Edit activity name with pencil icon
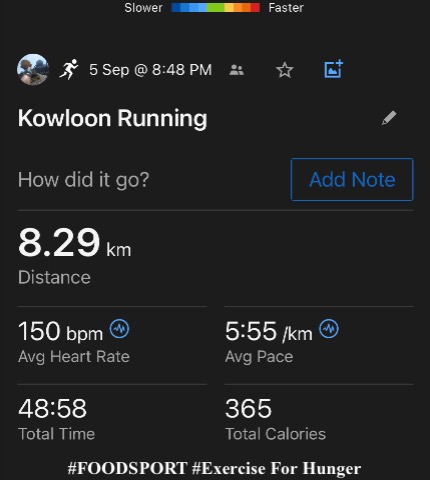The width and height of the screenshot is (430, 480). point(389,118)
